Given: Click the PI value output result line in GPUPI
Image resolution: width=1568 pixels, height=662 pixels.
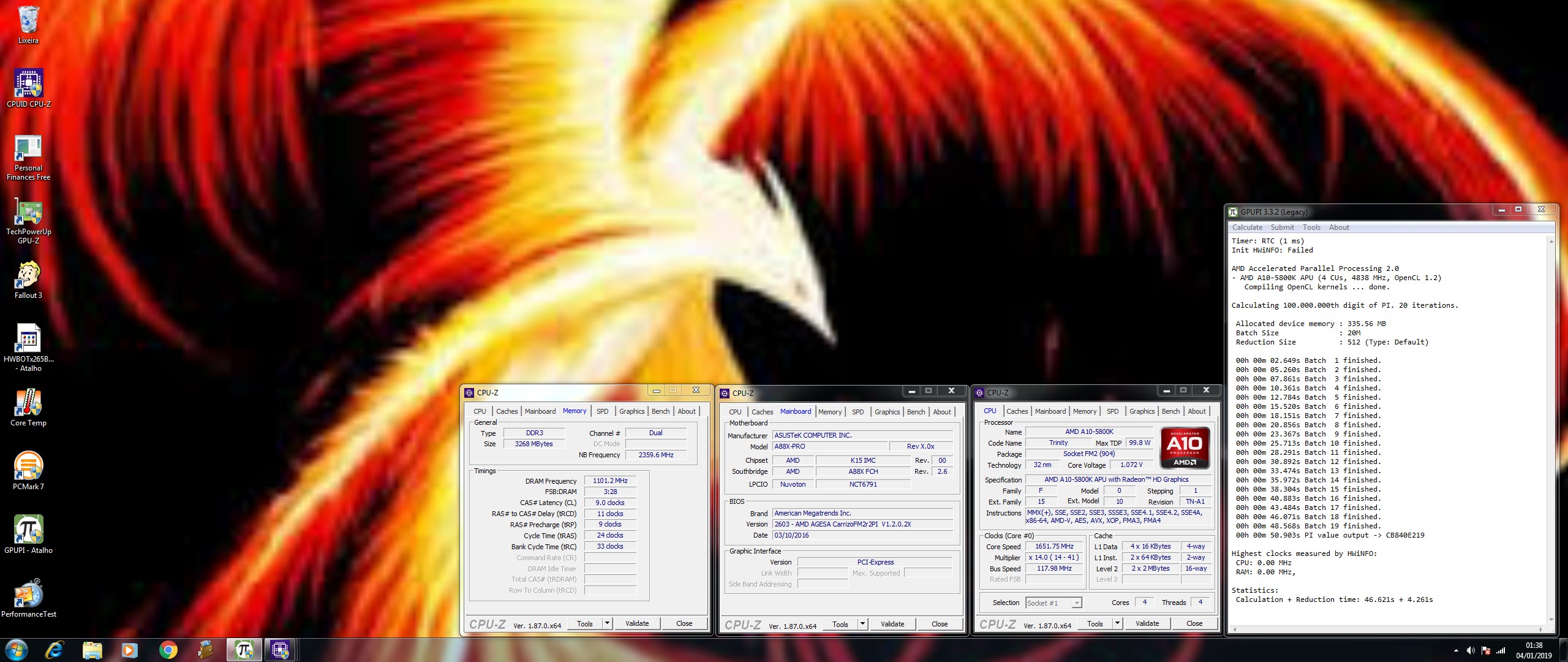Looking at the screenshot, I should pos(1330,536).
